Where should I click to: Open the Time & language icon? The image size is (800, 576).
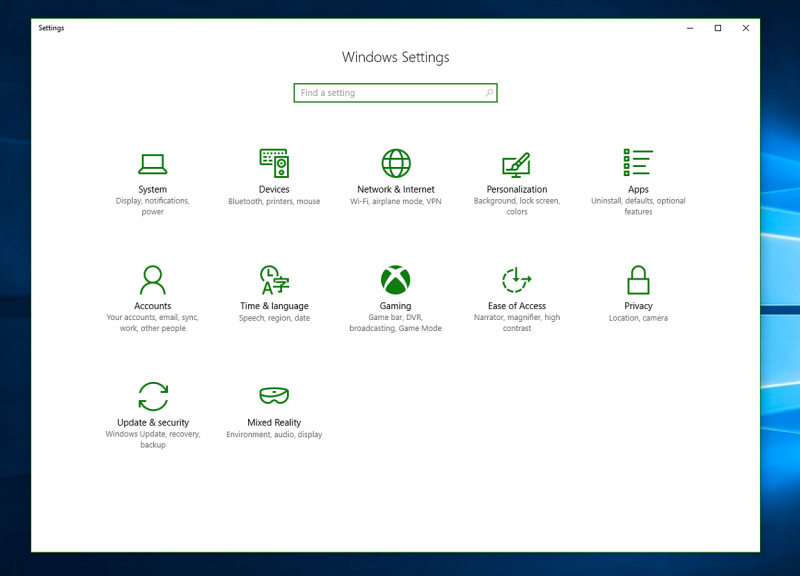point(274,280)
